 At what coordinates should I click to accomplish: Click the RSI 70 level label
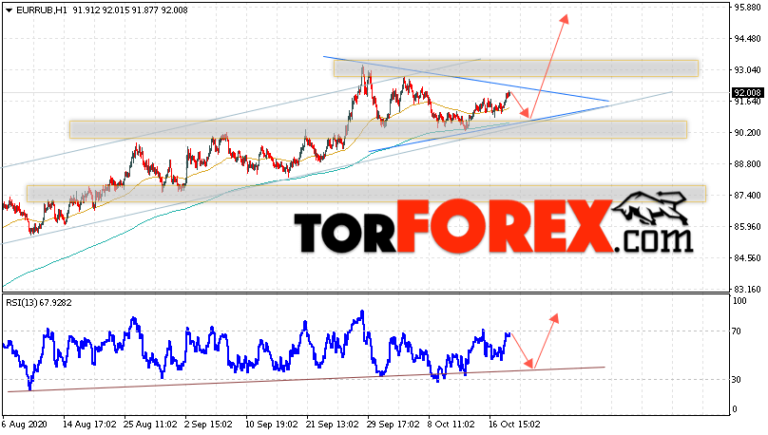point(736,332)
